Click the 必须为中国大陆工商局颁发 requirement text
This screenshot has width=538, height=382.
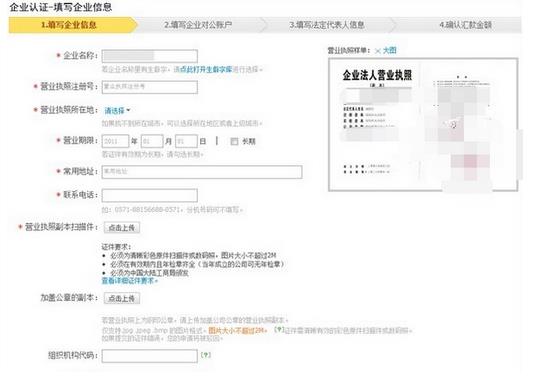tap(149, 273)
